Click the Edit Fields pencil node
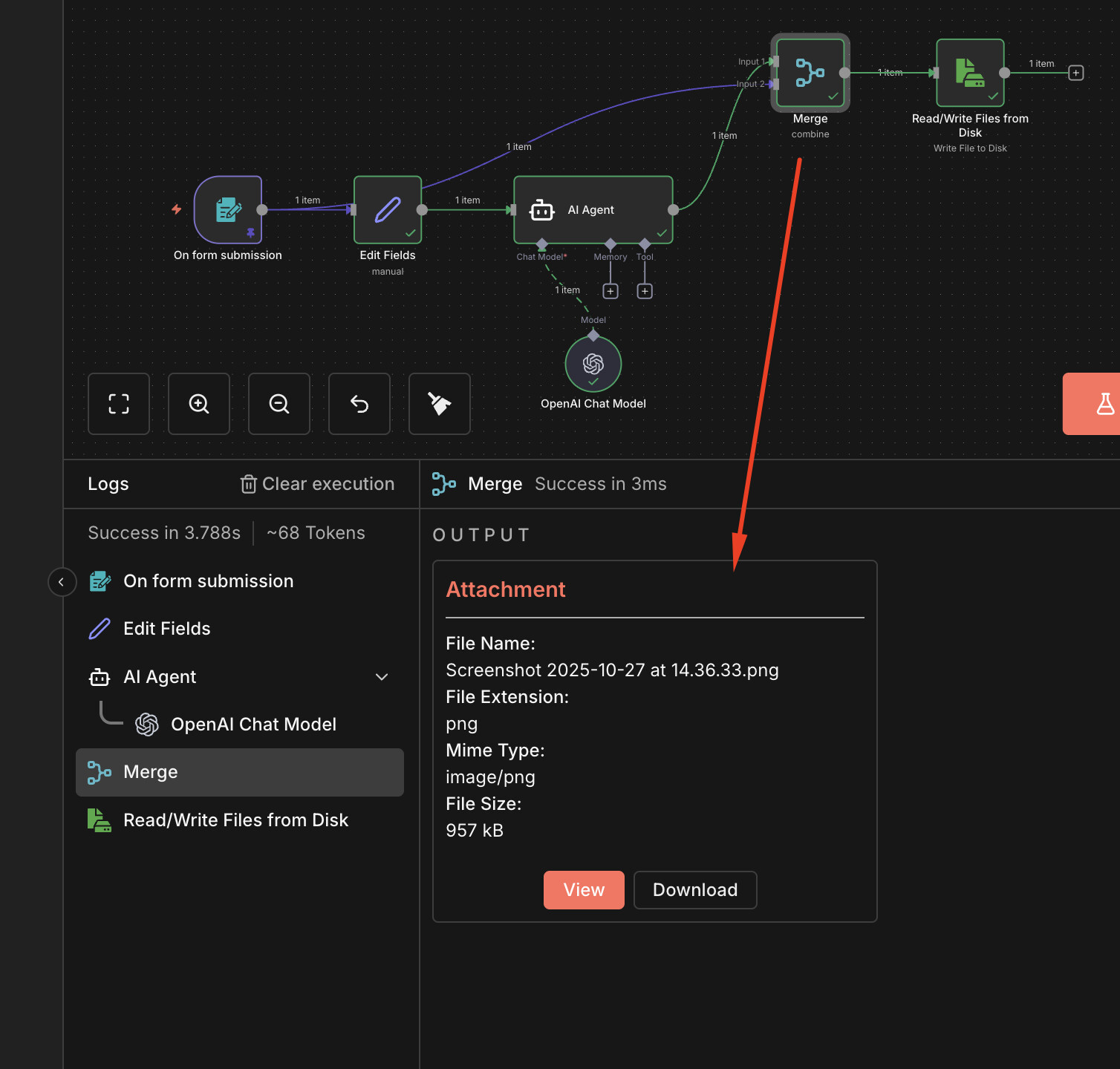 point(388,210)
